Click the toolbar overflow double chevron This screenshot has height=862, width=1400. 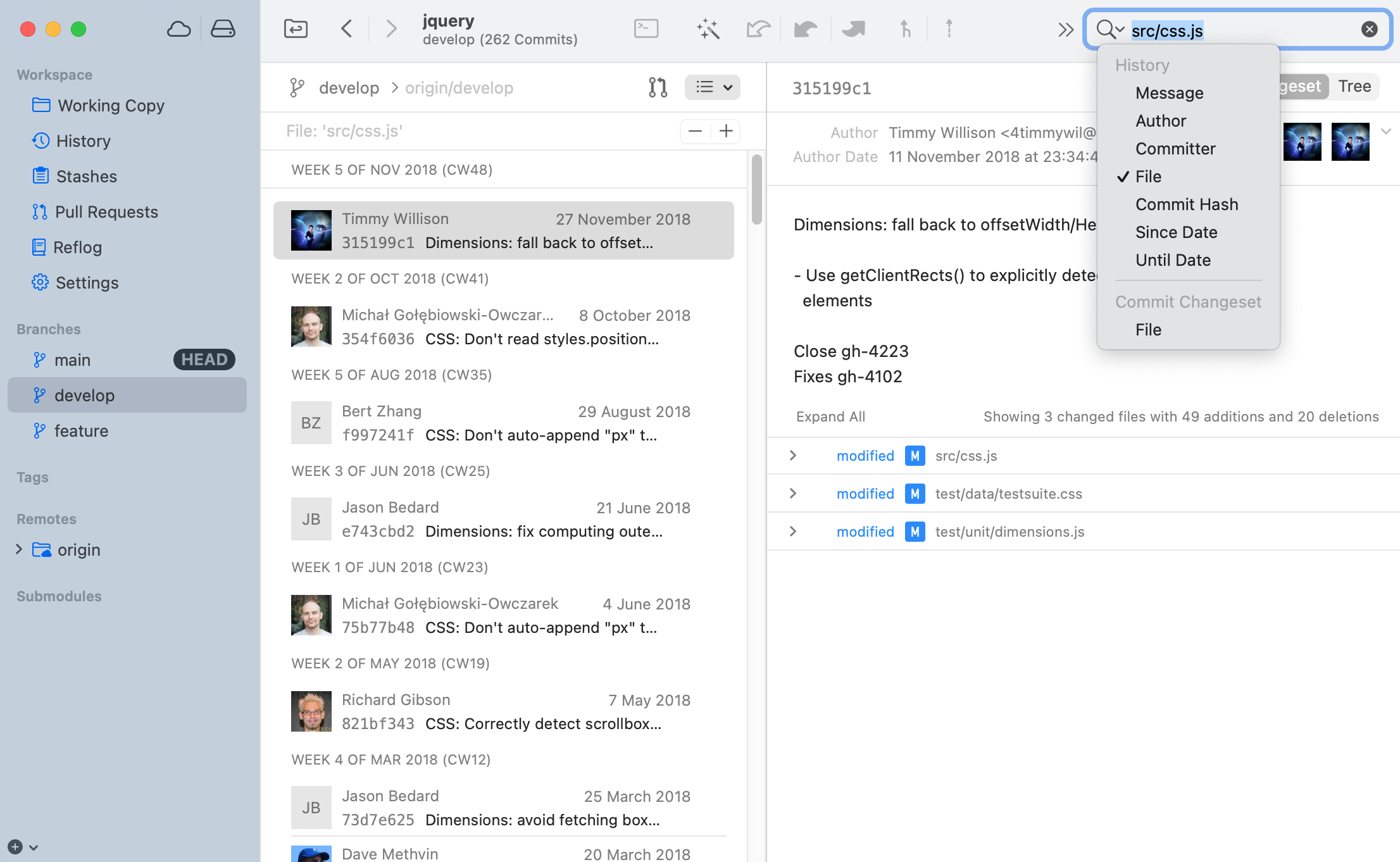pos(1066,29)
